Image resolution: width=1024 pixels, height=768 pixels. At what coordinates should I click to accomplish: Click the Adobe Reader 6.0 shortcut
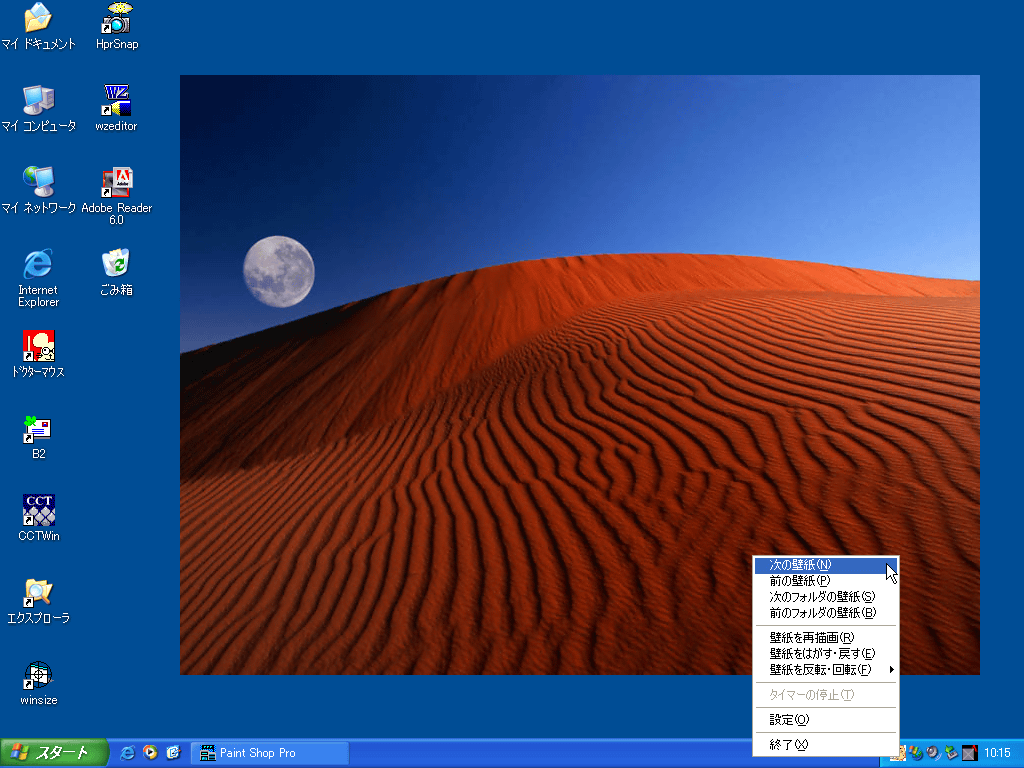pos(116,196)
